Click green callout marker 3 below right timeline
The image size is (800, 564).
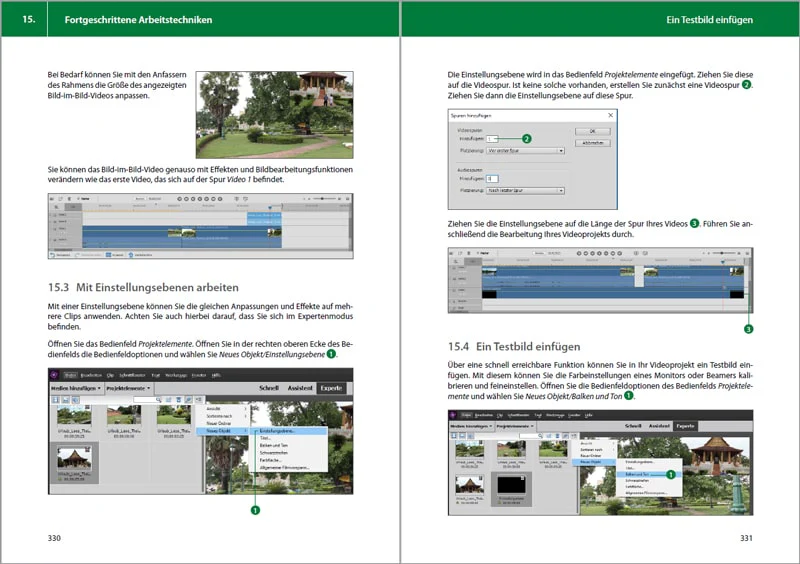point(748,329)
